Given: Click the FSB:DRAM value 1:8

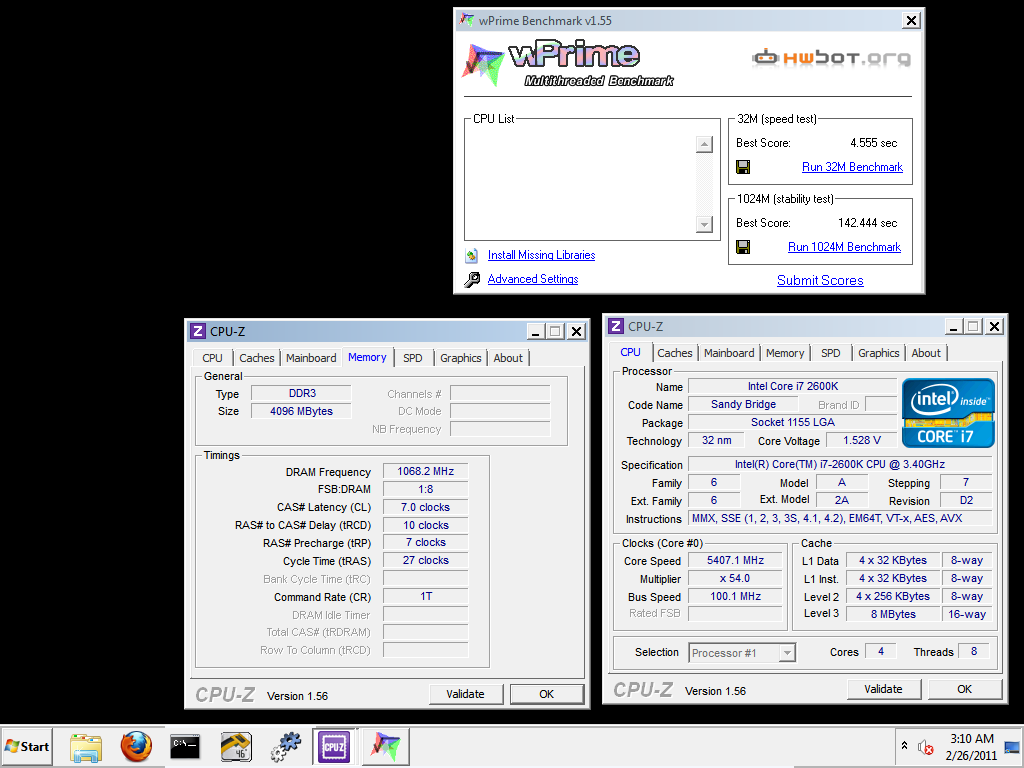Looking at the screenshot, I should (x=426, y=489).
